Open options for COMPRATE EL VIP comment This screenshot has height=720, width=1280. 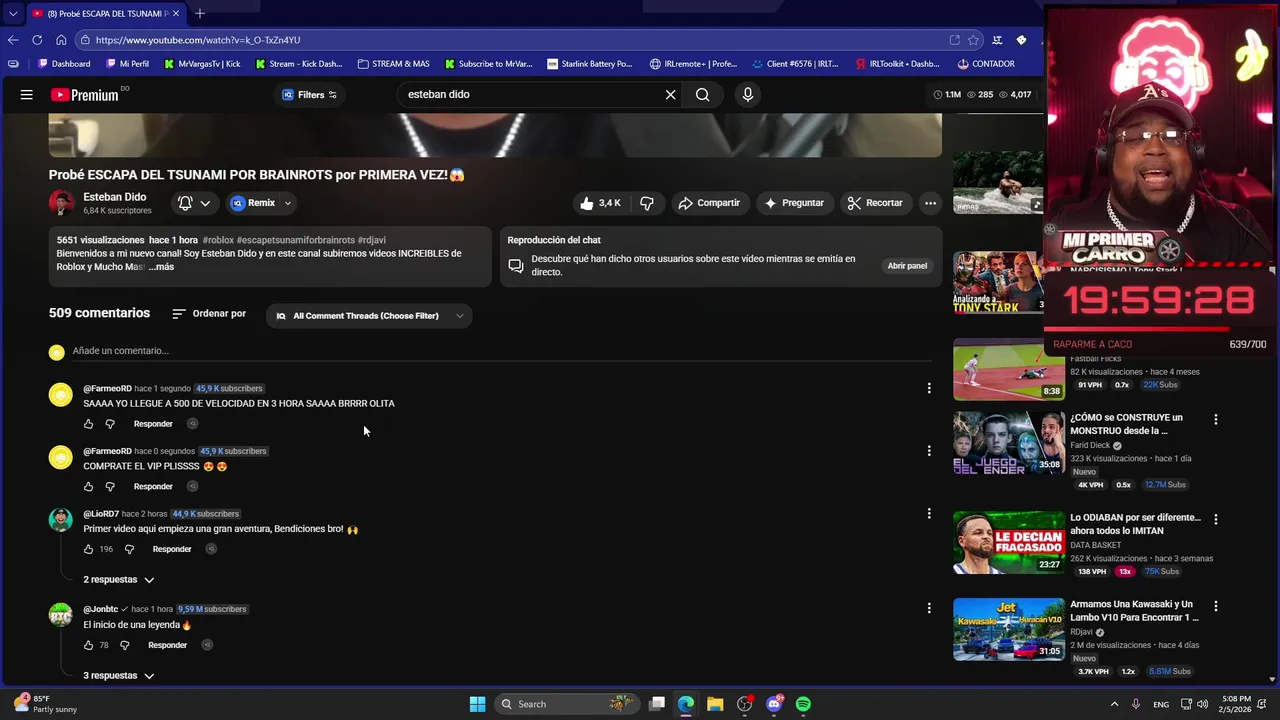[929, 451]
